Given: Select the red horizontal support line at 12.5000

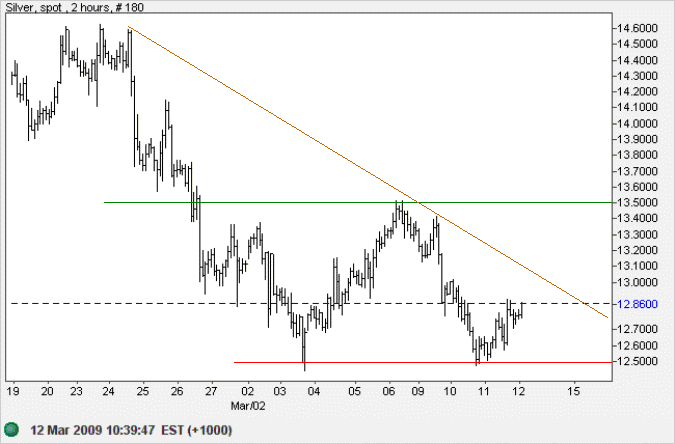Looking at the screenshot, I should (x=423, y=363).
